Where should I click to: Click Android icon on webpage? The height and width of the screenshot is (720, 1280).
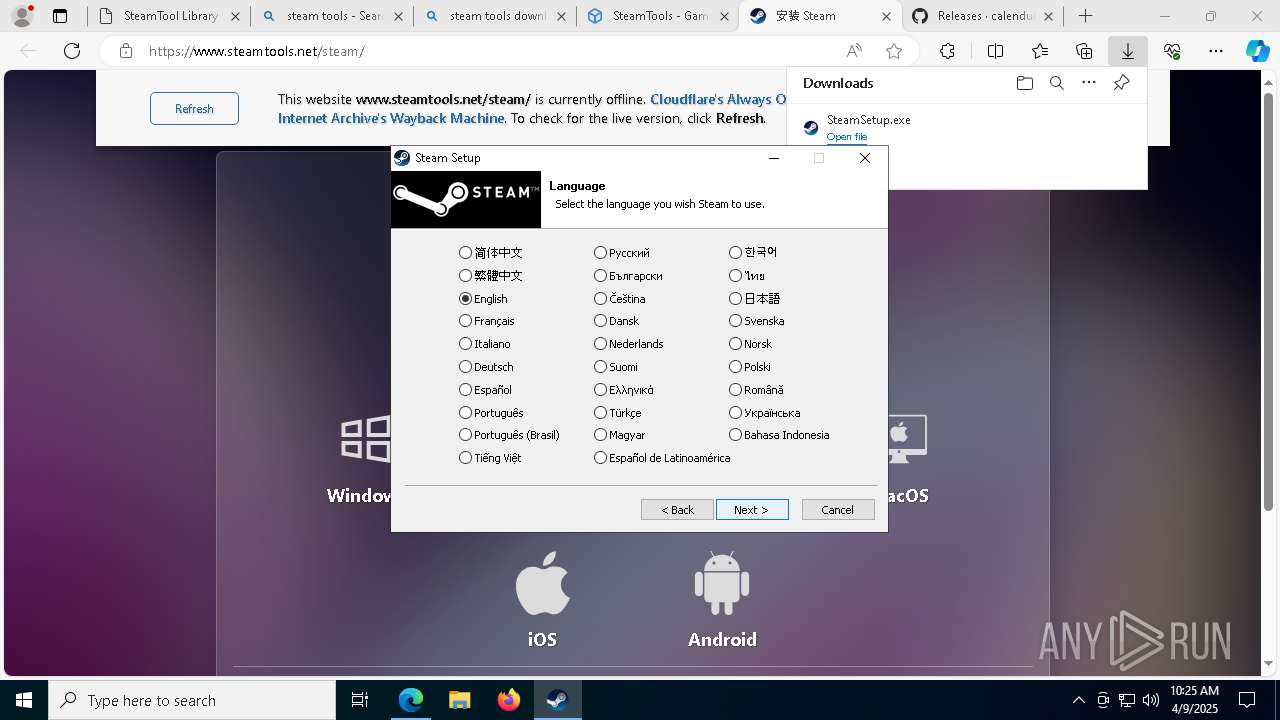tap(722, 583)
